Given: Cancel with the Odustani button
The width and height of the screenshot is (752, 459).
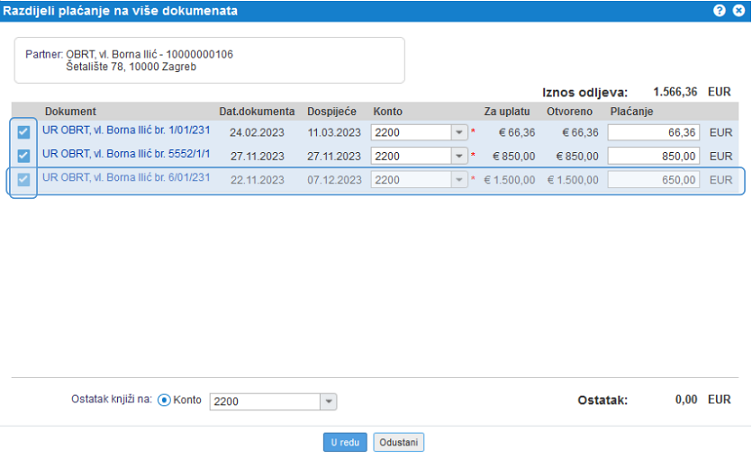Looking at the screenshot, I should [399, 442].
